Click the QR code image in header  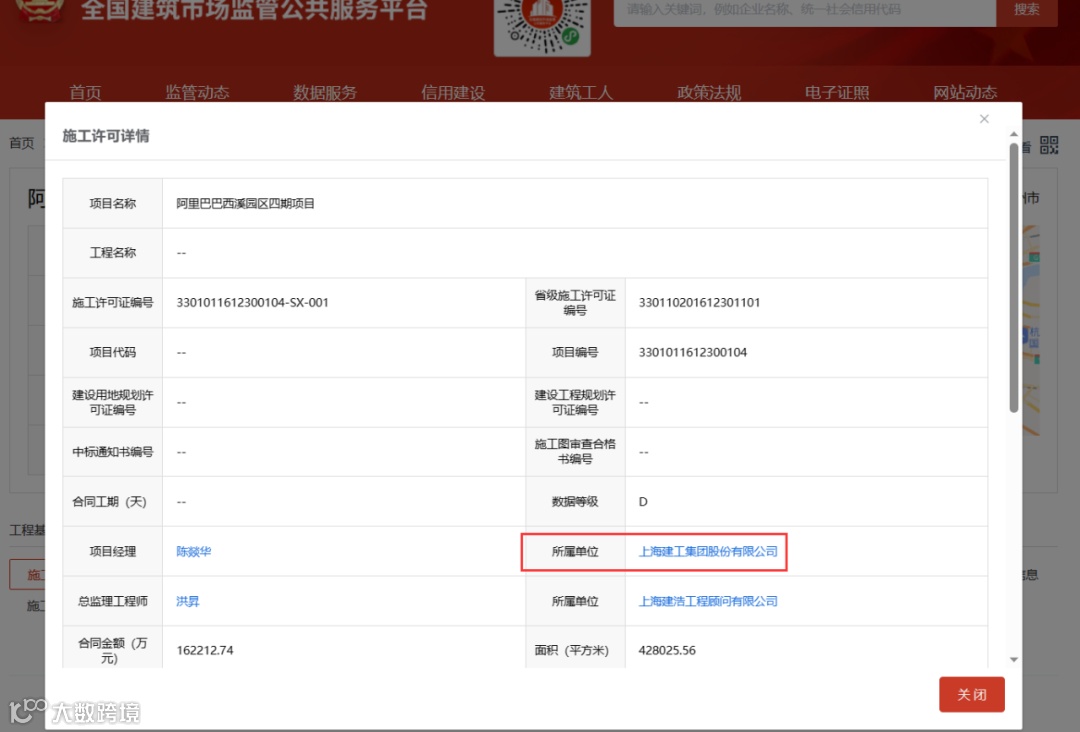click(x=542, y=27)
